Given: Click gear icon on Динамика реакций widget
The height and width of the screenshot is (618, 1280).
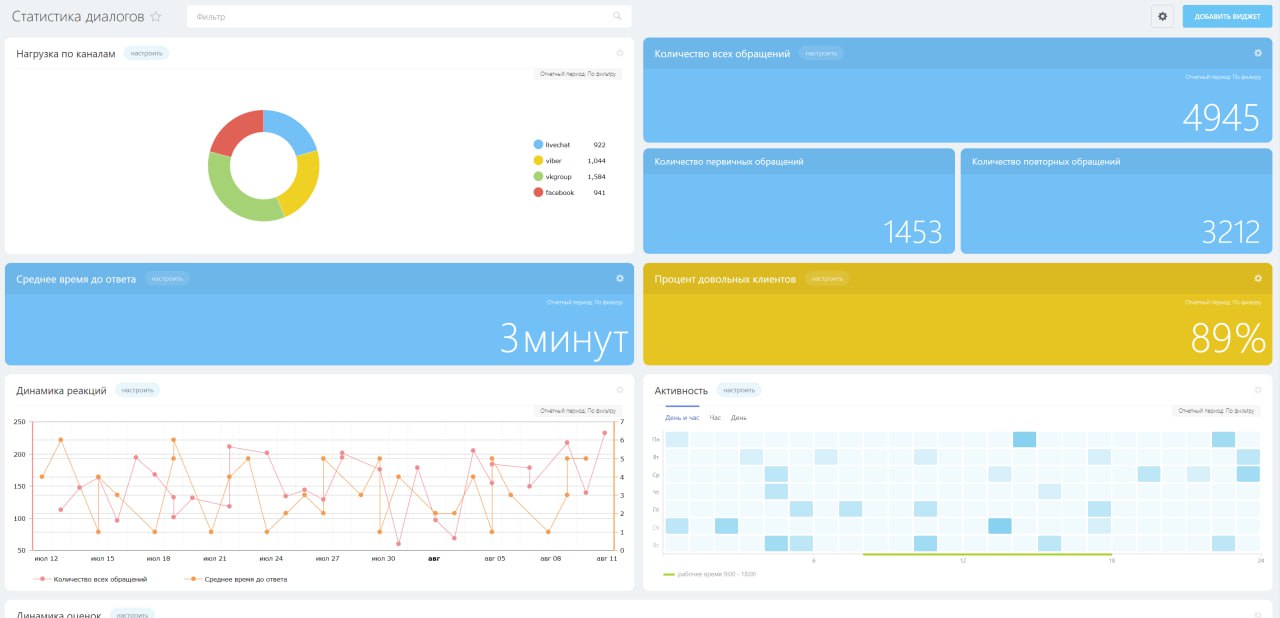Looking at the screenshot, I should tap(619, 390).
